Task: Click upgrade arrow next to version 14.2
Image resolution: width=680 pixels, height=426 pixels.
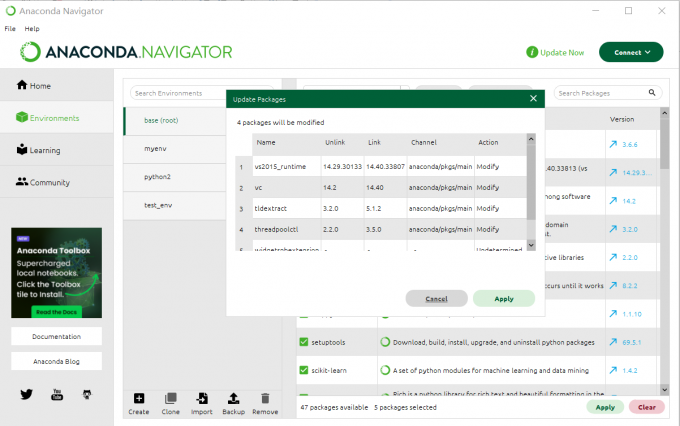Action: (x=613, y=201)
